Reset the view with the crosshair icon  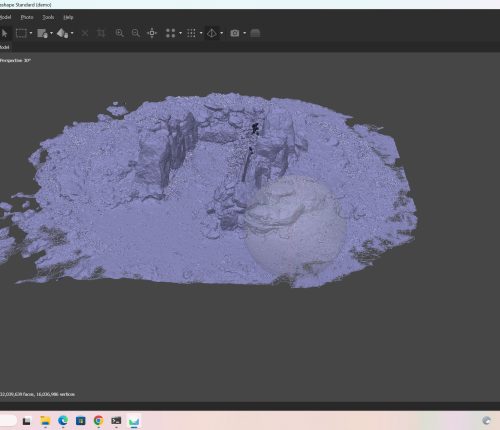[x=152, y=33]
